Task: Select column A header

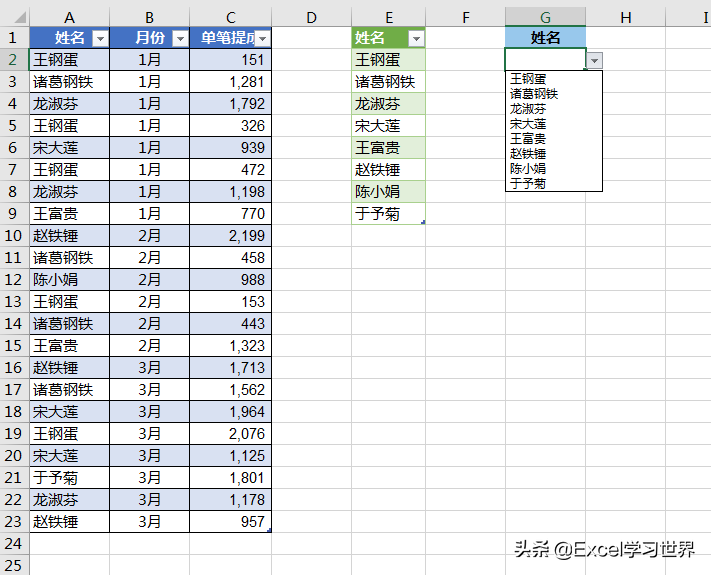Action: 69,17
